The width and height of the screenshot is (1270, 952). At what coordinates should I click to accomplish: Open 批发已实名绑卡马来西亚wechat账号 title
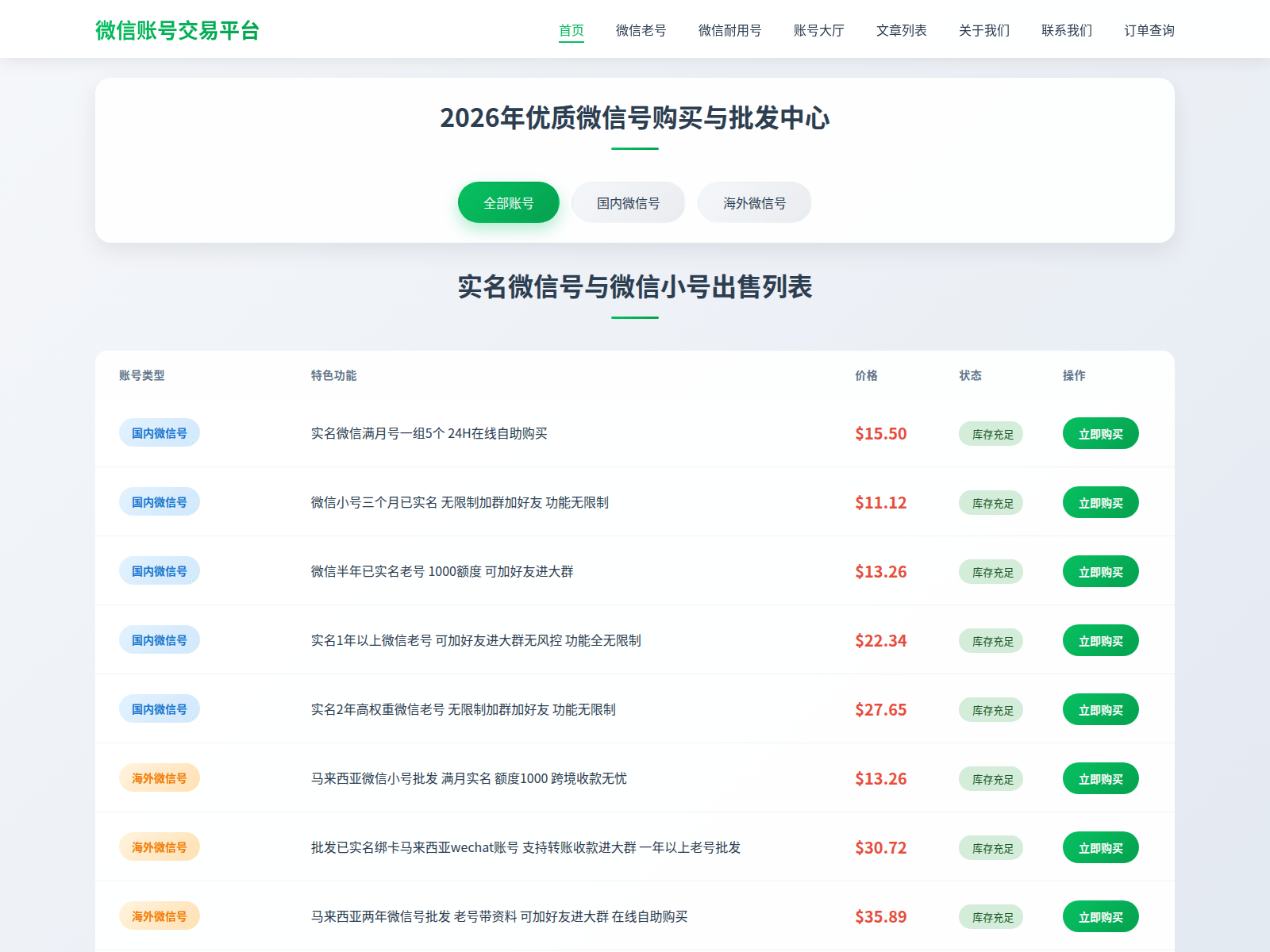(525, 847)
